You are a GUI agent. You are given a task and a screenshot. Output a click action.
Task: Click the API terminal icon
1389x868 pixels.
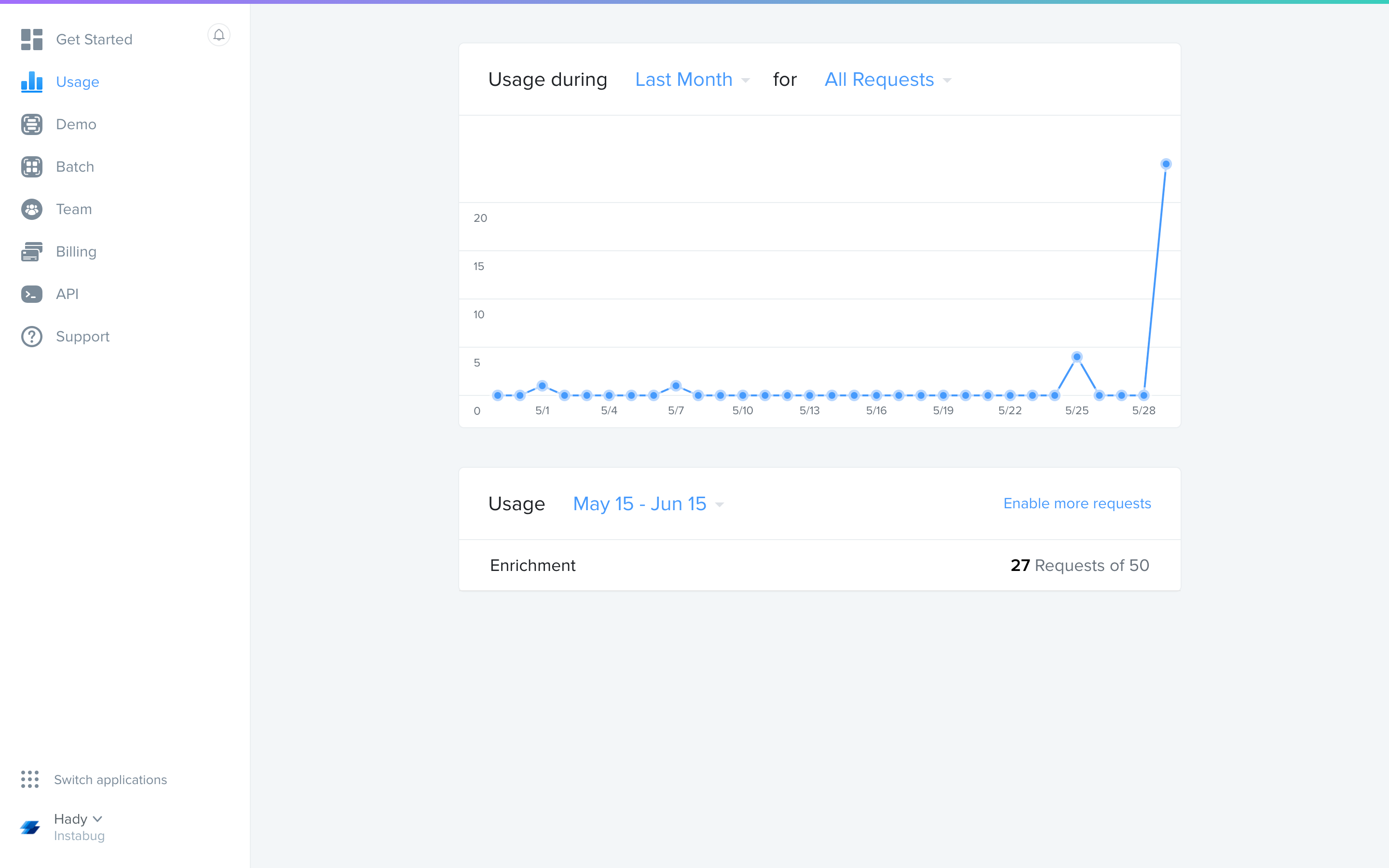coord(31,294)
